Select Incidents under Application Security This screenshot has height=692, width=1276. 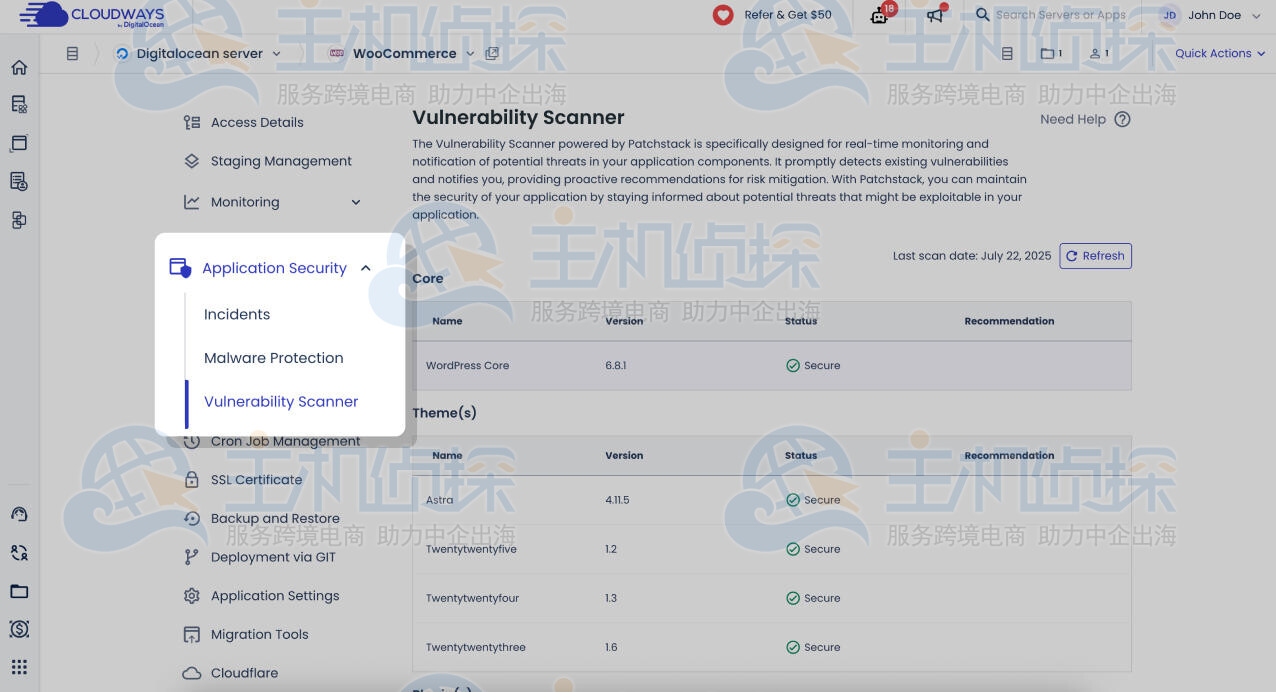(x=237, y=314)
